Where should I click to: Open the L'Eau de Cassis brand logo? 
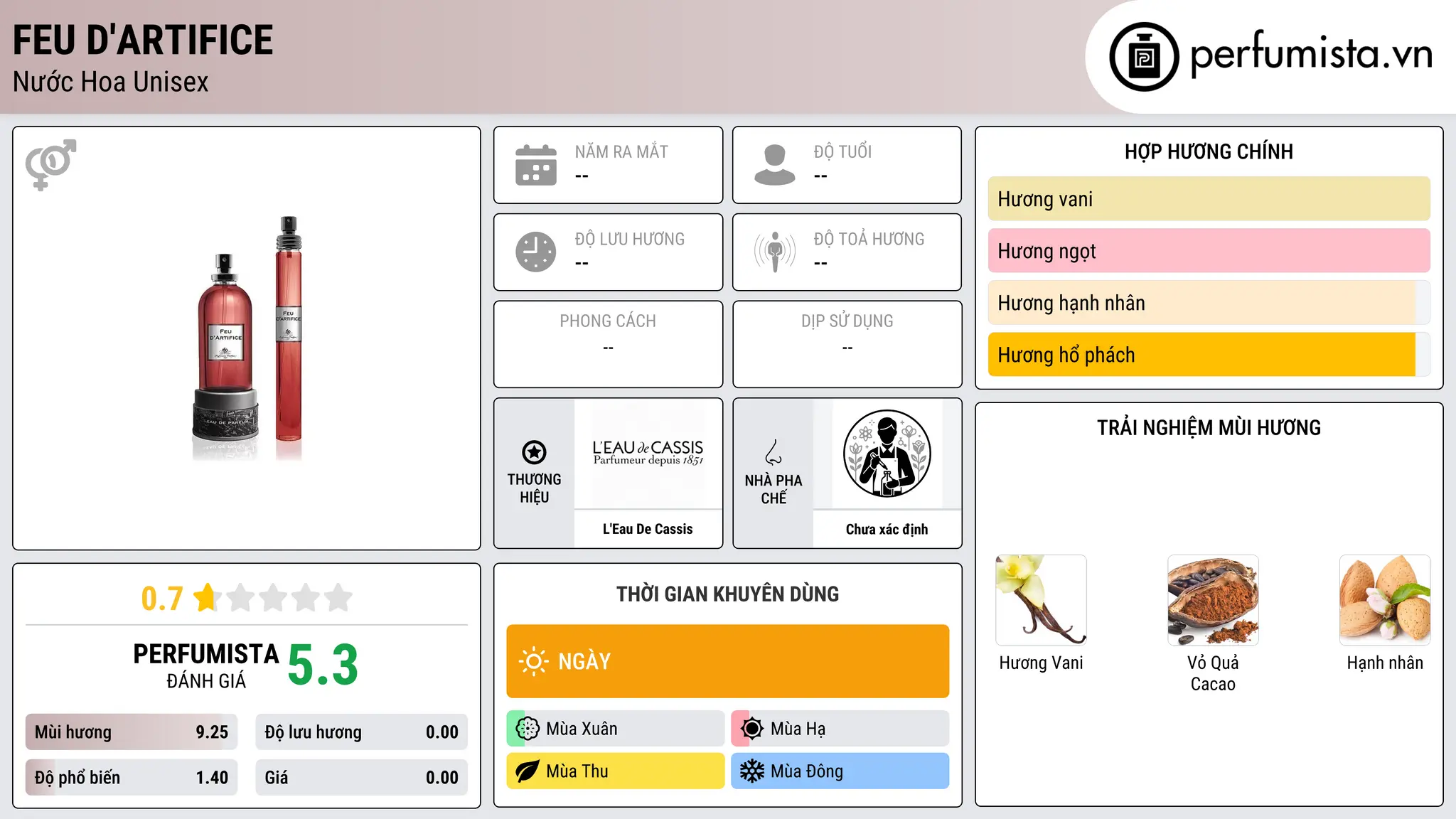pos(648,454)
